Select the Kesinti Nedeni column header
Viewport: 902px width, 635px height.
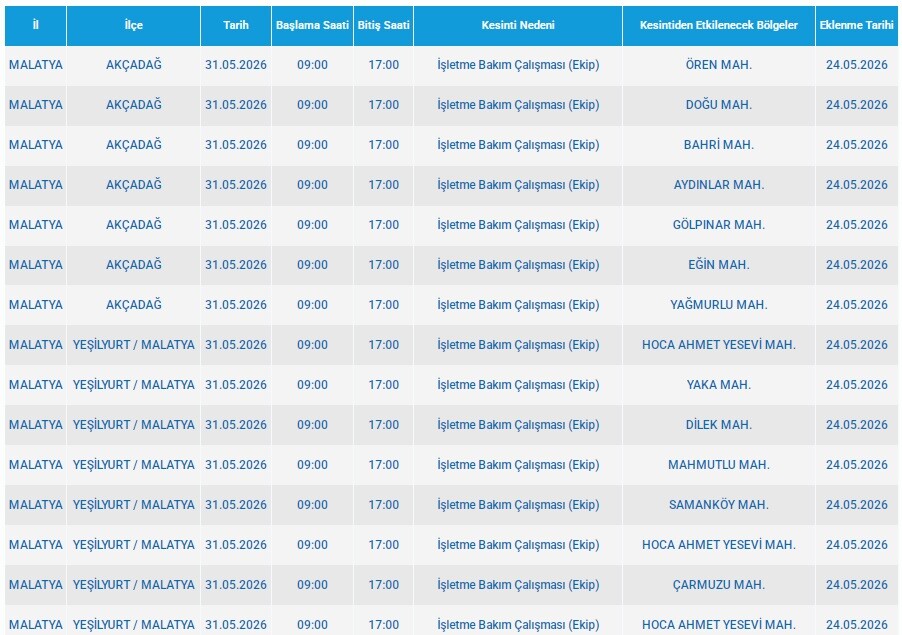point(518,25)
